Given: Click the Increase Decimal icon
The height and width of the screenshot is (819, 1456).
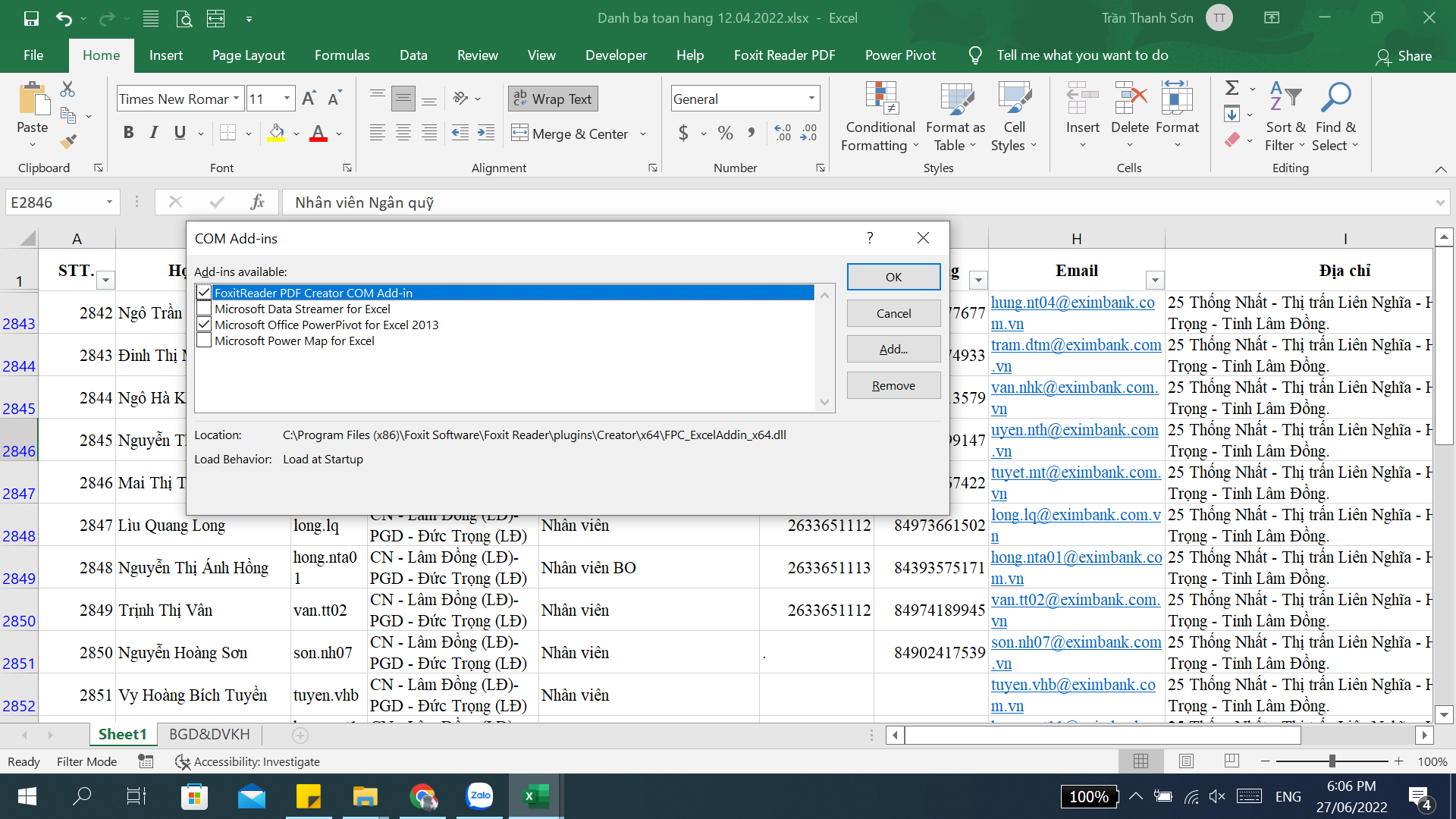Looking at the screenshot, I should click(783, 133).
